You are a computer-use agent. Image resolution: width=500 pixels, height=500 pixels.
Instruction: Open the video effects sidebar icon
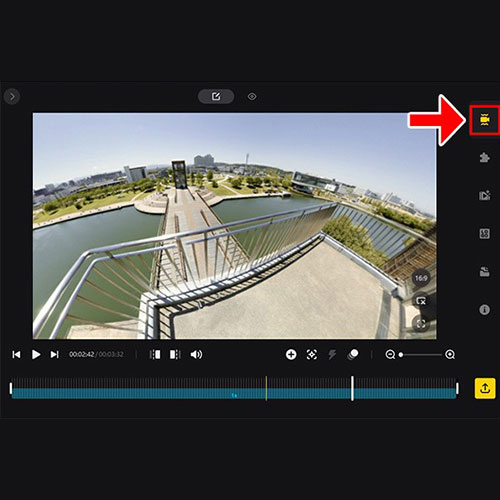pos(484,195)
